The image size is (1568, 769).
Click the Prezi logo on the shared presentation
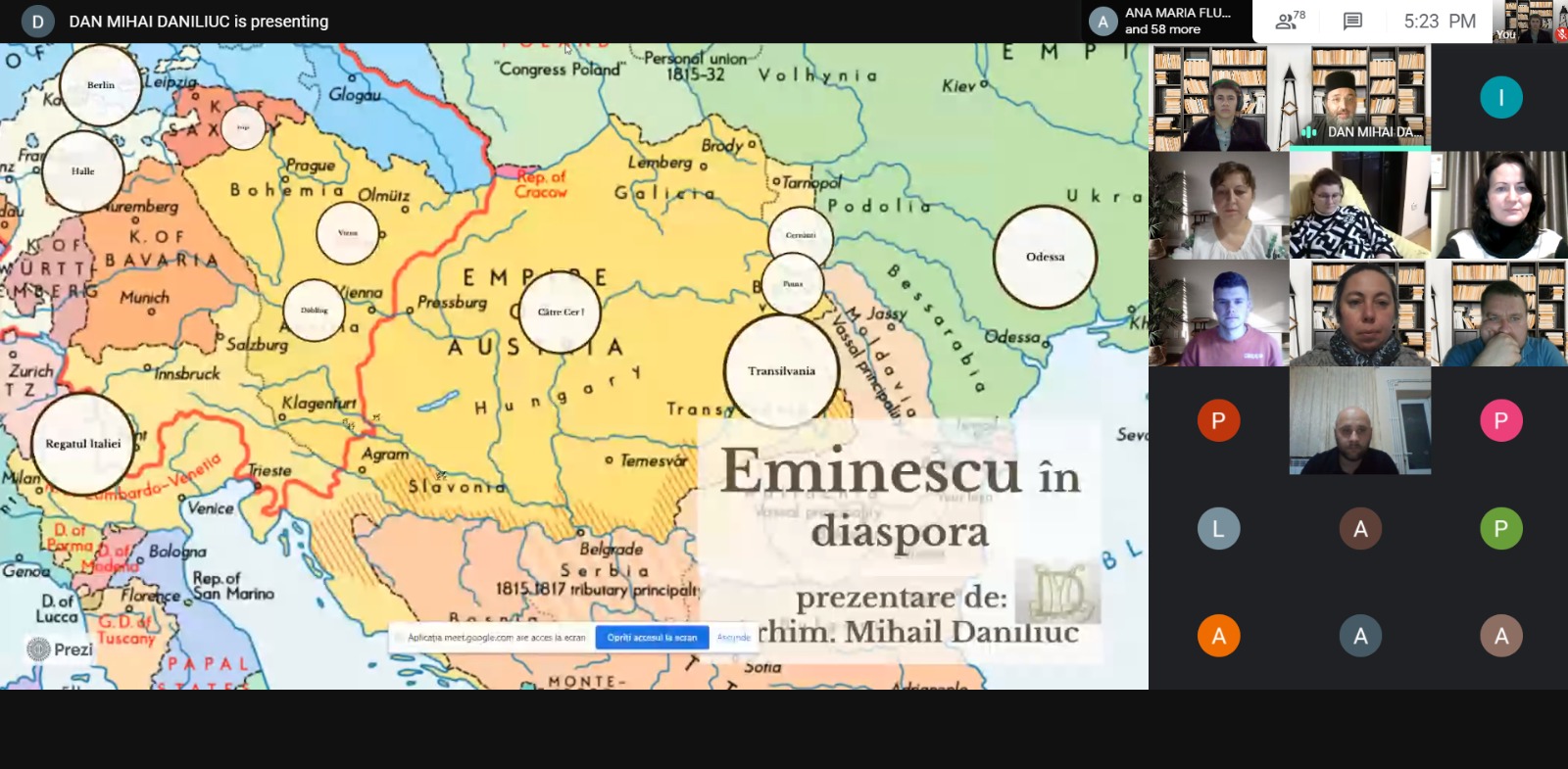pos(60,649)
